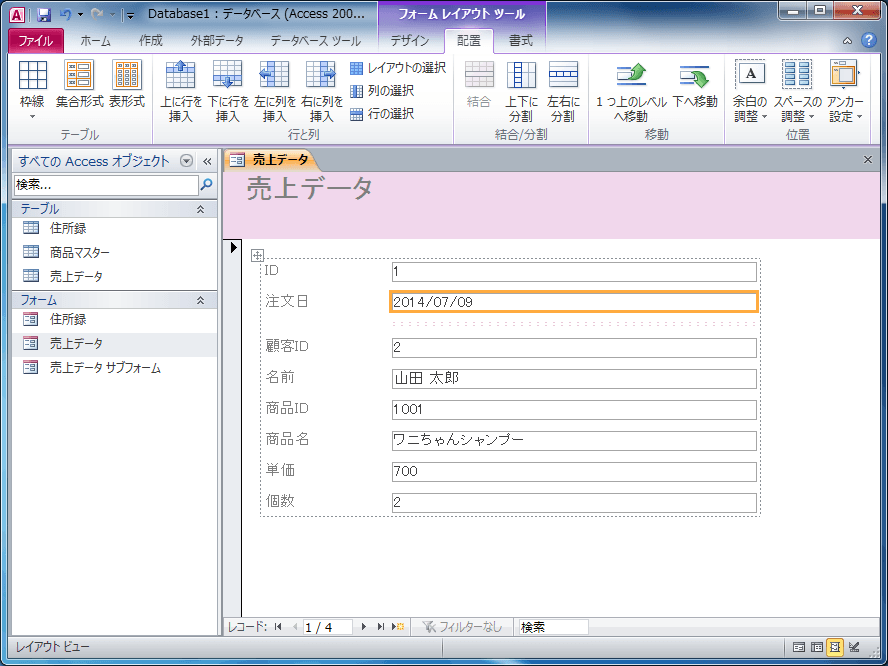
Task: Click the 顧客ID label
Action: coord(287,346)
